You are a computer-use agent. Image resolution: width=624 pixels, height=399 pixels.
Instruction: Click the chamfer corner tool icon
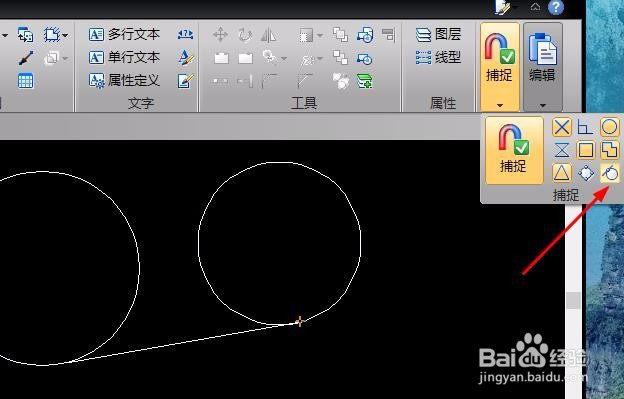(x=305, y=81)
